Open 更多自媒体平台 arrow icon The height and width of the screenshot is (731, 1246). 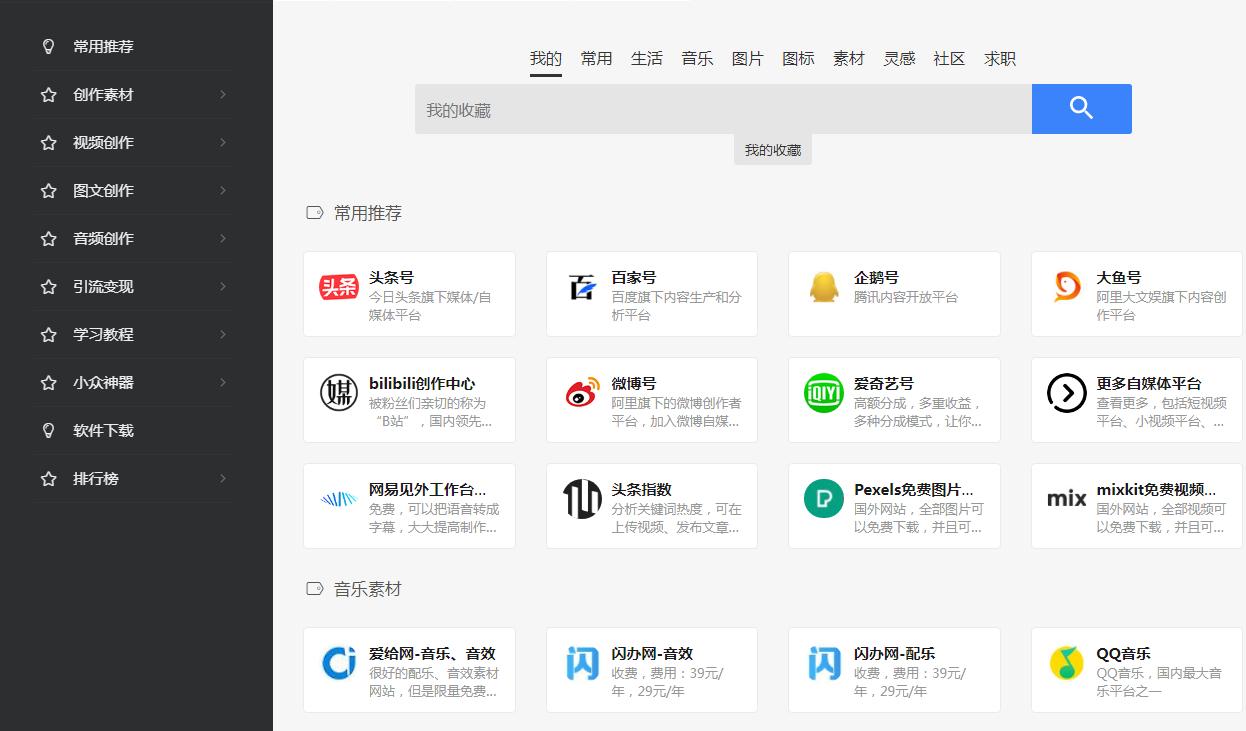pyautogui.click(x=1066, y=391)
